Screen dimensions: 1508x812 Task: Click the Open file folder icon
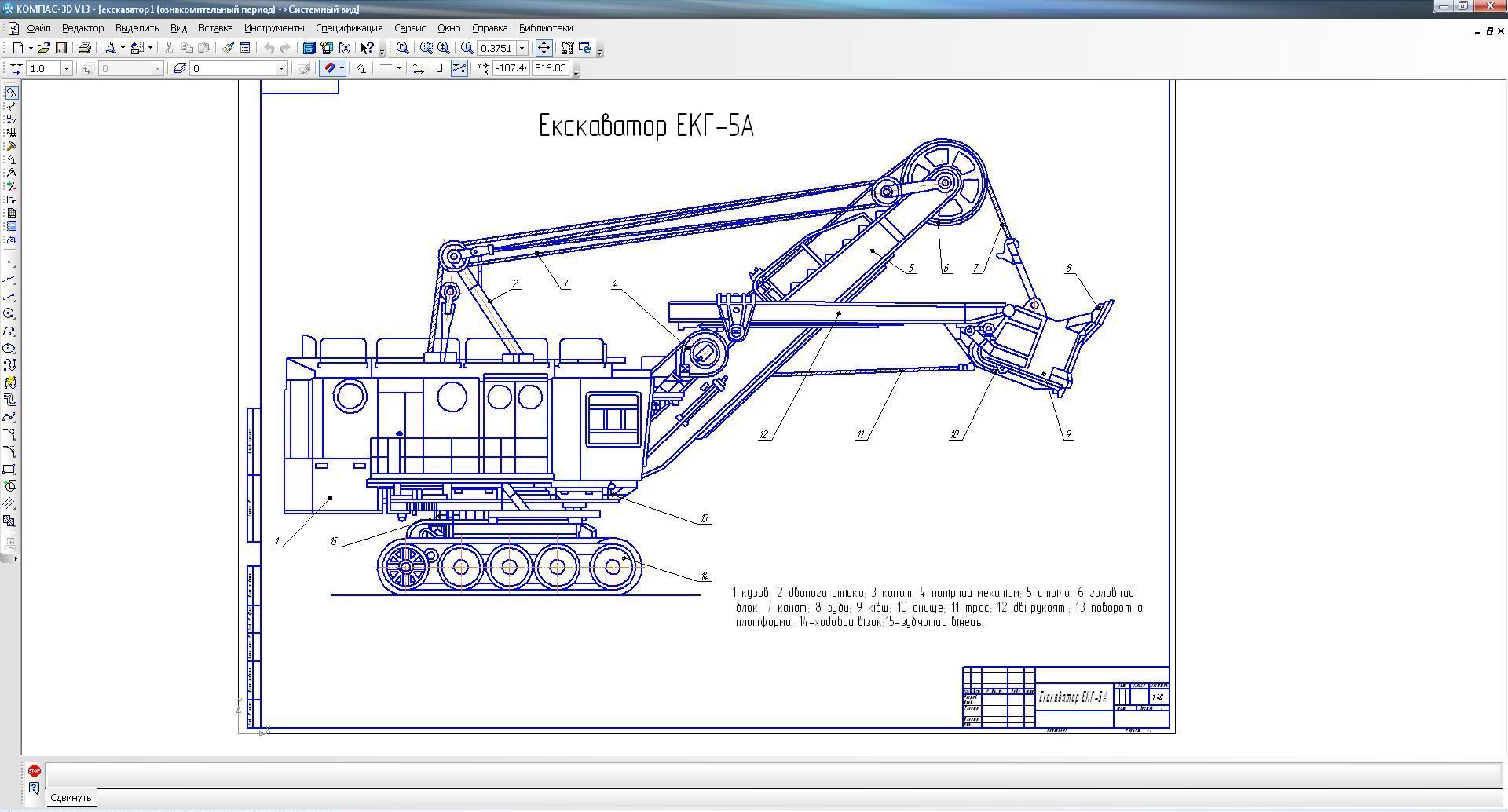click(44, 48)
